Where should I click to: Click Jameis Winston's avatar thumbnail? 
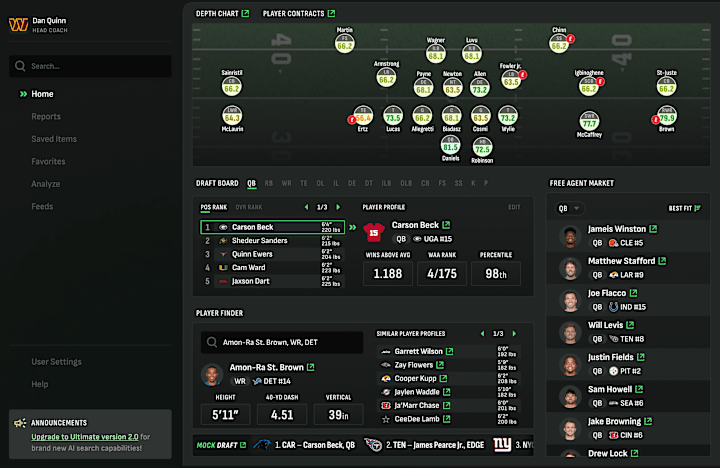click(x=570, y=237)
